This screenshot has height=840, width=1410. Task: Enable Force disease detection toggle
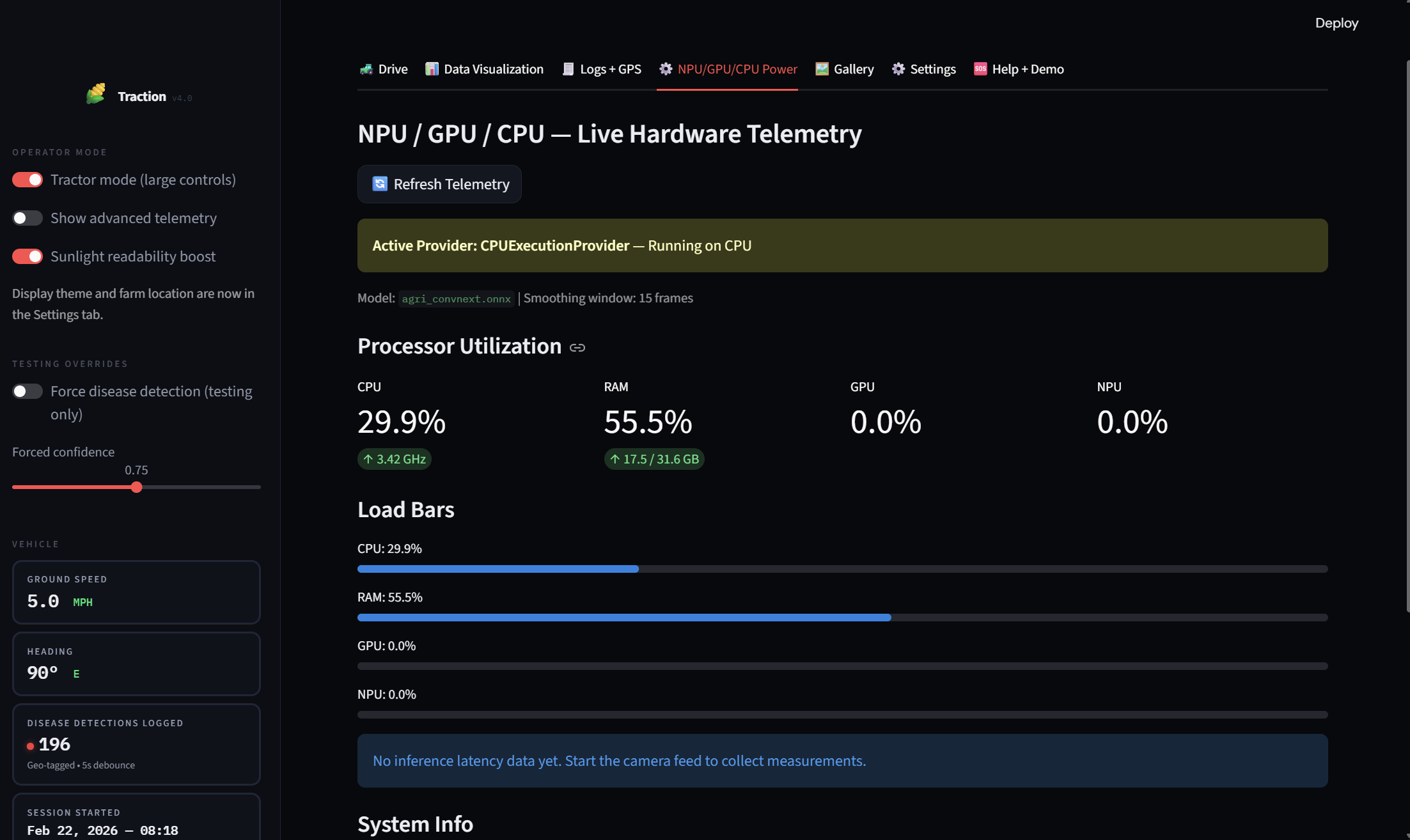[x=27, y=391]
